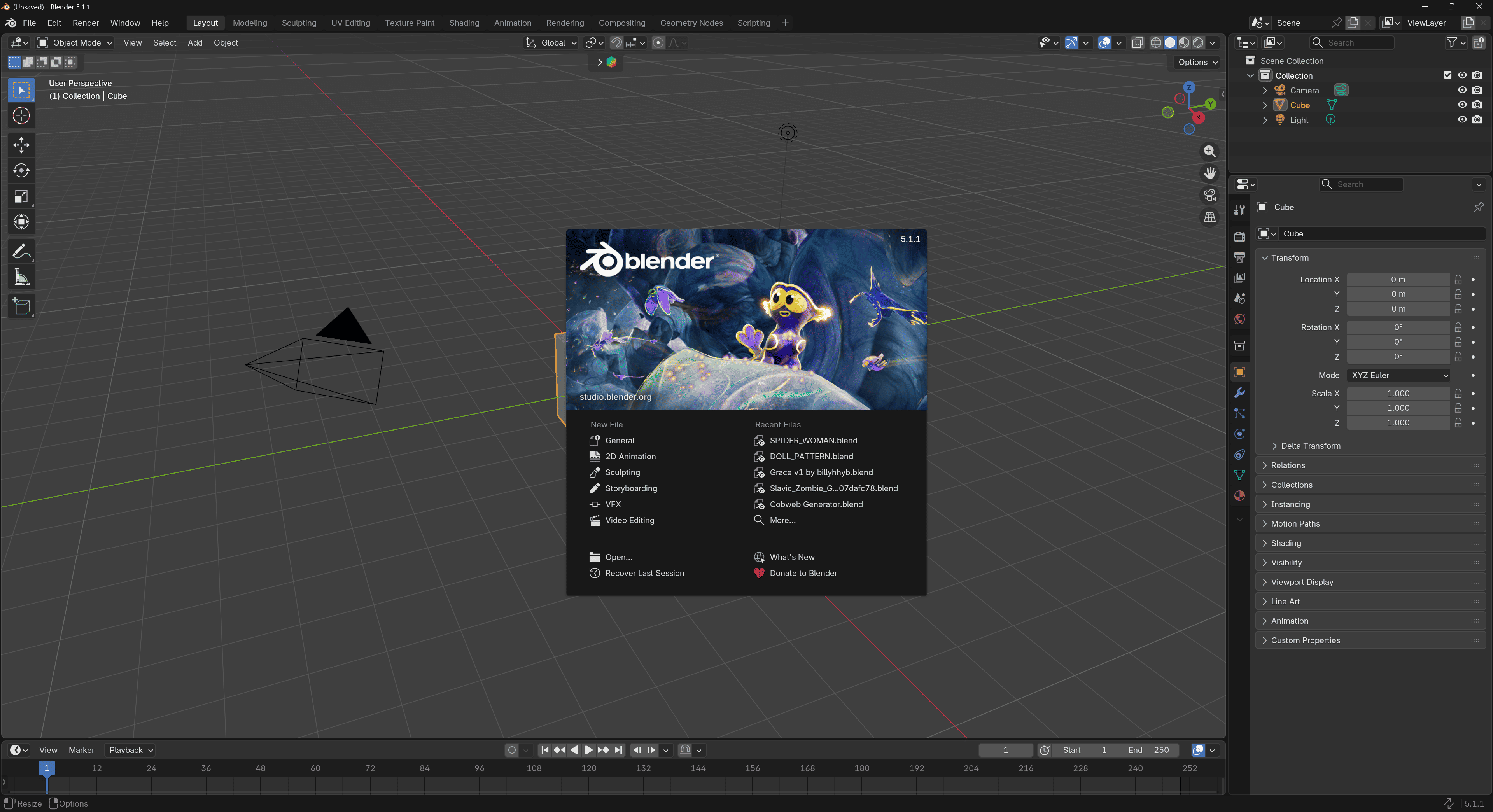This screenshot has height=812, width=1493.
Task: Toggle snapping magnet in viewport header
Action: 616,43
